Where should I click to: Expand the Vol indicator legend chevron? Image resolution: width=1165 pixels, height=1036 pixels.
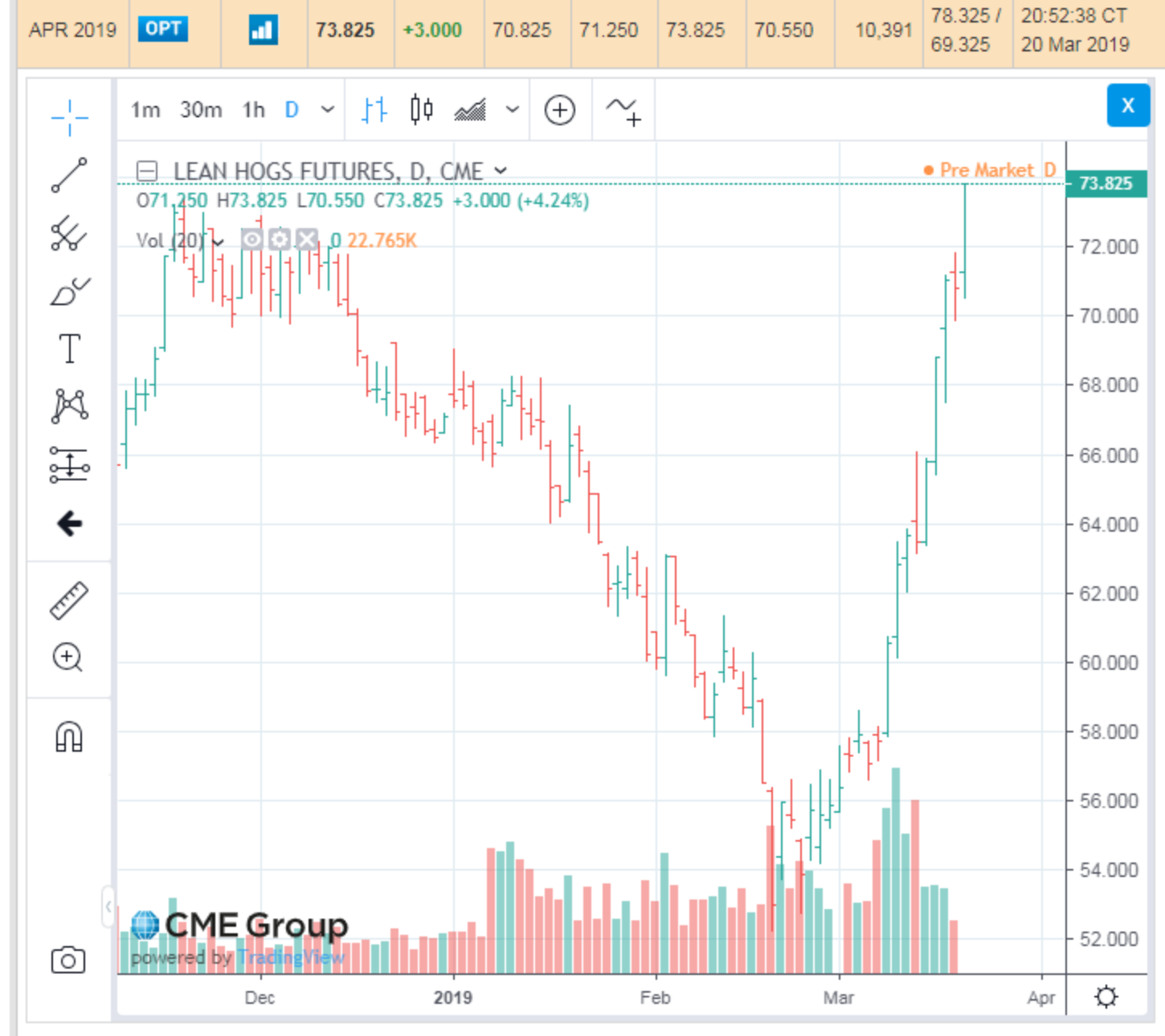218,241
